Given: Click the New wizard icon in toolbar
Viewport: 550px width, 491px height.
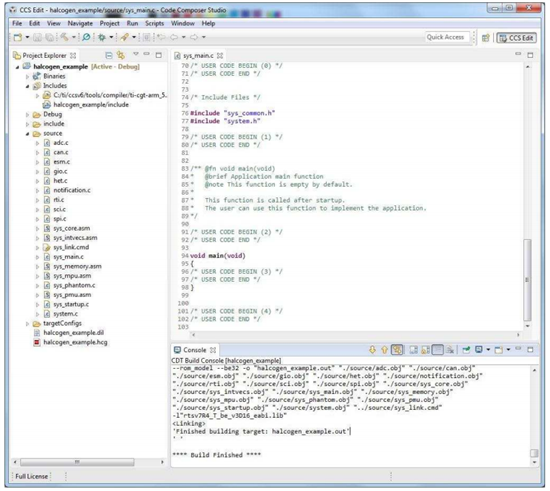Looking at the screenshot, I should tap(18, 37).
